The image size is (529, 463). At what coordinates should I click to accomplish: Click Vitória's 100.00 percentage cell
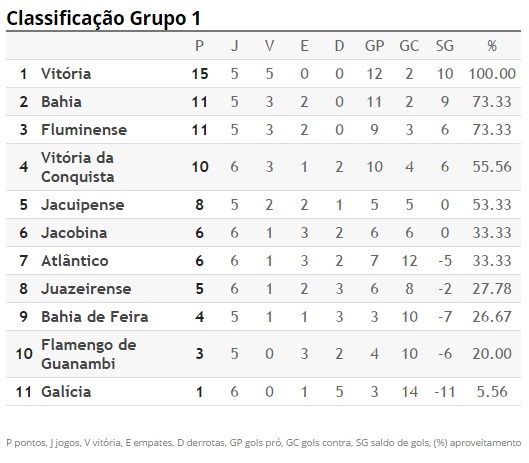(492, 74)
